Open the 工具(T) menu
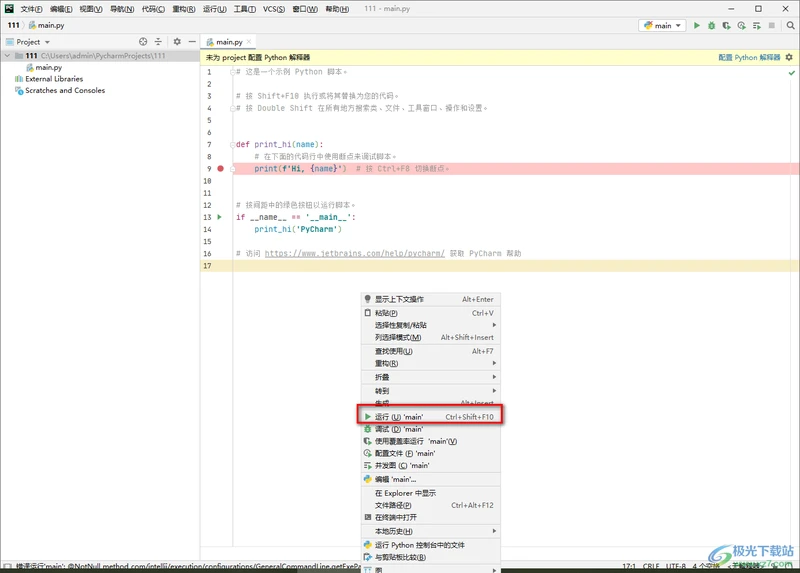This screenshot has height=573, width=800. pos(244,9)
